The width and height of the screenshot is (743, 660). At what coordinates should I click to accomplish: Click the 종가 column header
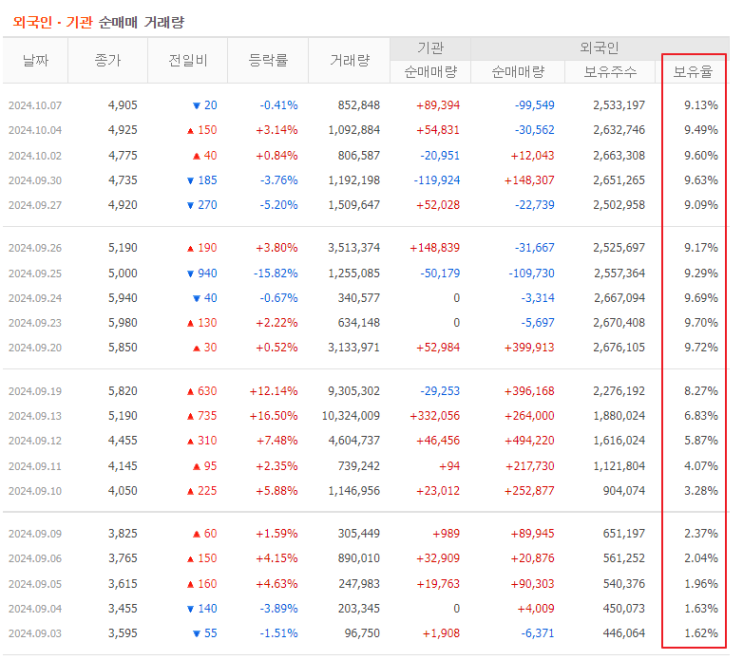108,60
